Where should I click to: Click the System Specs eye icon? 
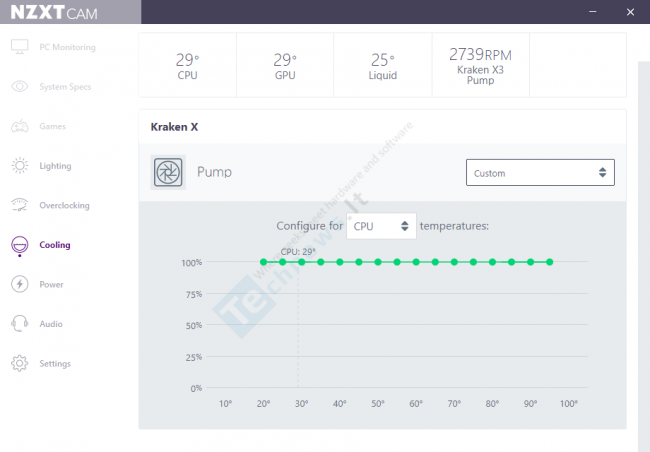pyautogui.click(x=19, y=86)
